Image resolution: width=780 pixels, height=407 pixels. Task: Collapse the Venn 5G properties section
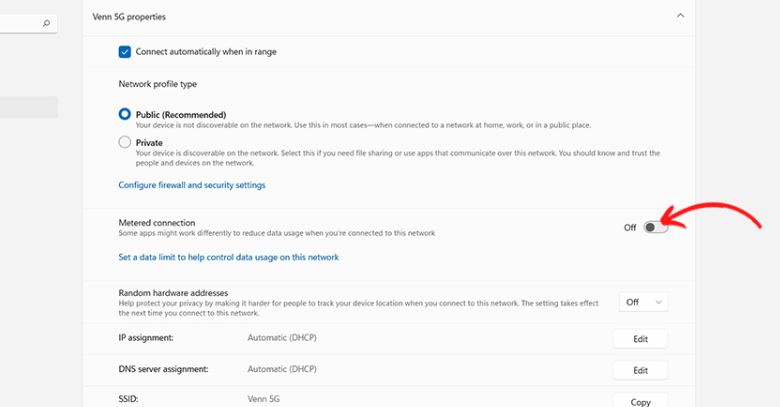pyautogui.click(x=680, y=16)
